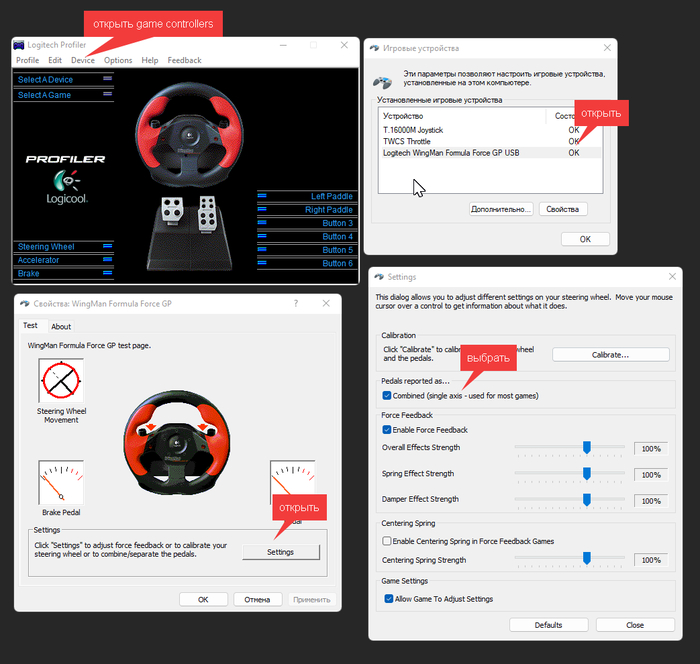Click OK in the Свойства window
700x664 pixels.
(203, 600)
